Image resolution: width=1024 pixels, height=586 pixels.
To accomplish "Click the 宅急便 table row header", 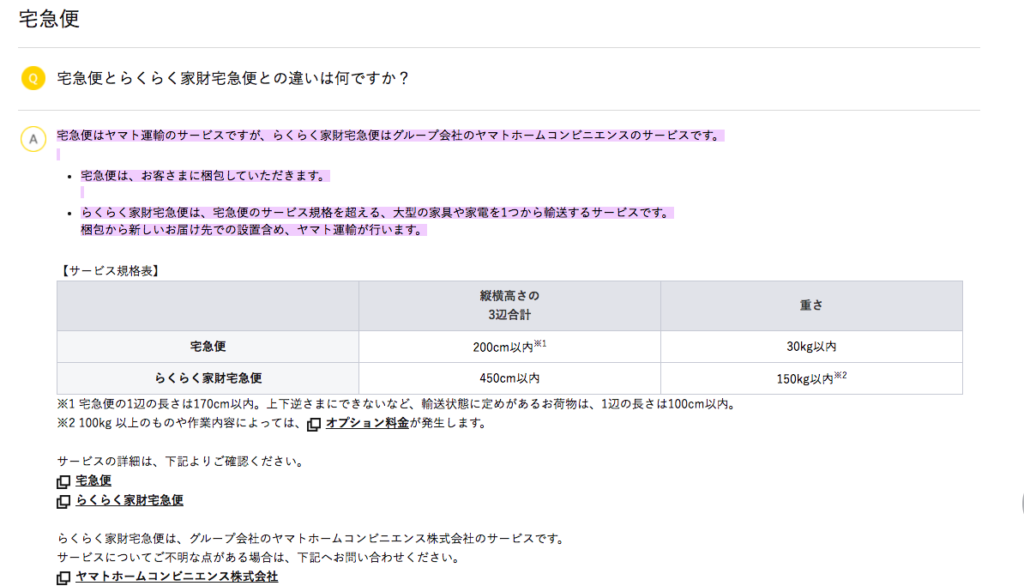I will [x=208, y=346].
